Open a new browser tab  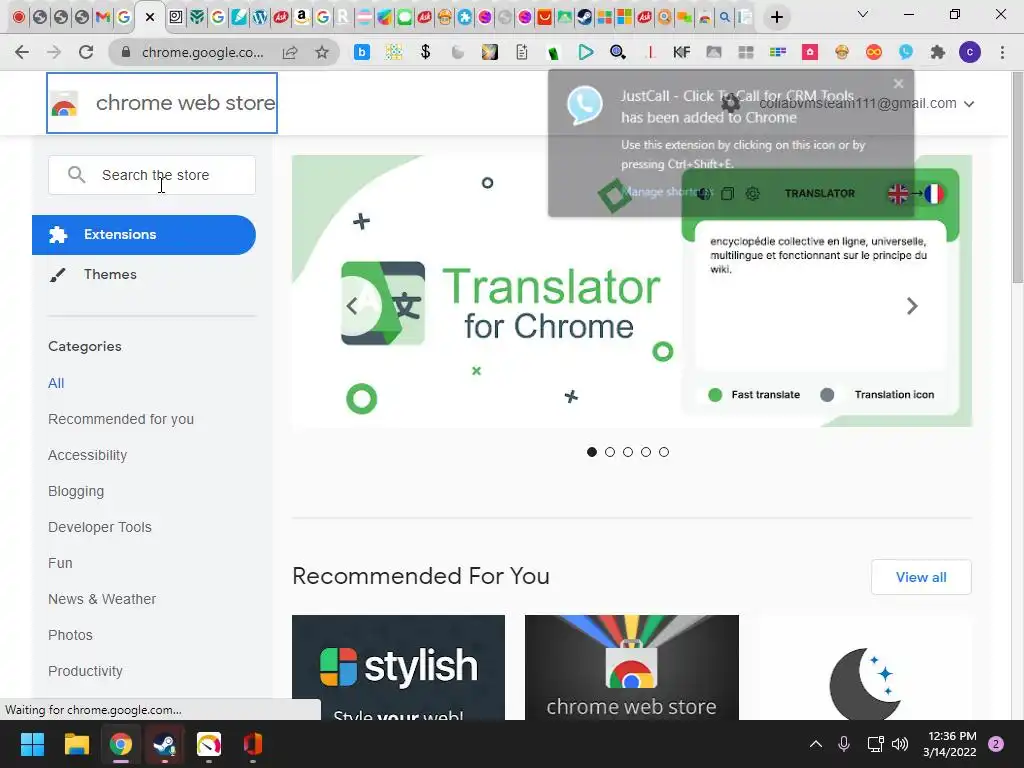click(776, 17)
